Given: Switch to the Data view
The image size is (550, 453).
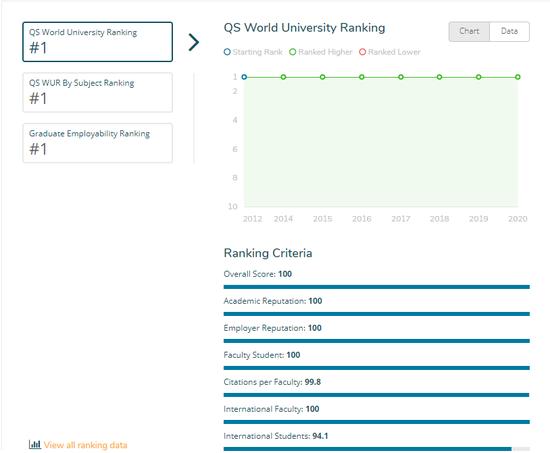Looking at the screenshot, I should pyautogui.click(x=509, y=31).
